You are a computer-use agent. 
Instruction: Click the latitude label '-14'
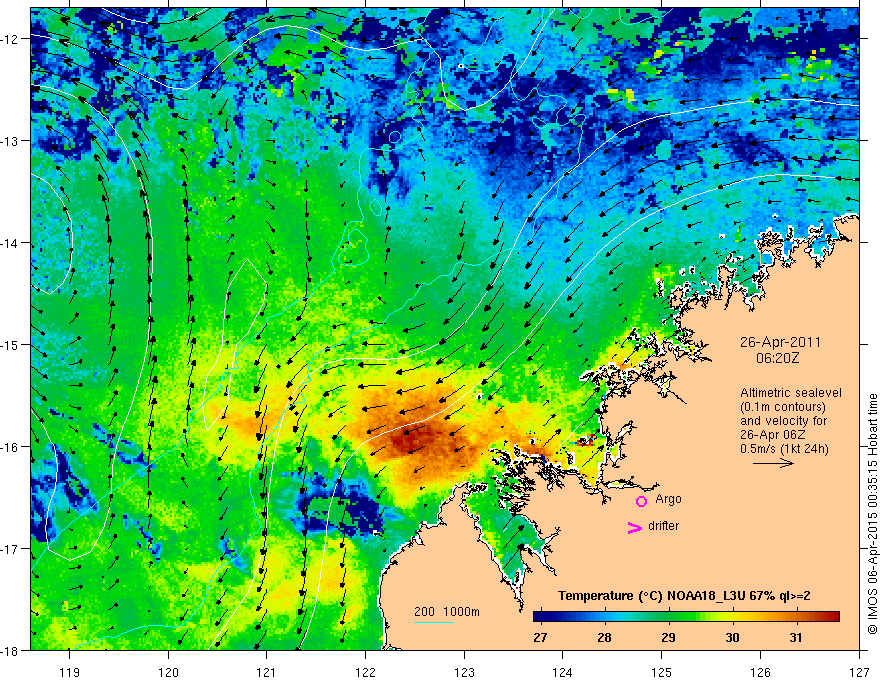[11, 243]
